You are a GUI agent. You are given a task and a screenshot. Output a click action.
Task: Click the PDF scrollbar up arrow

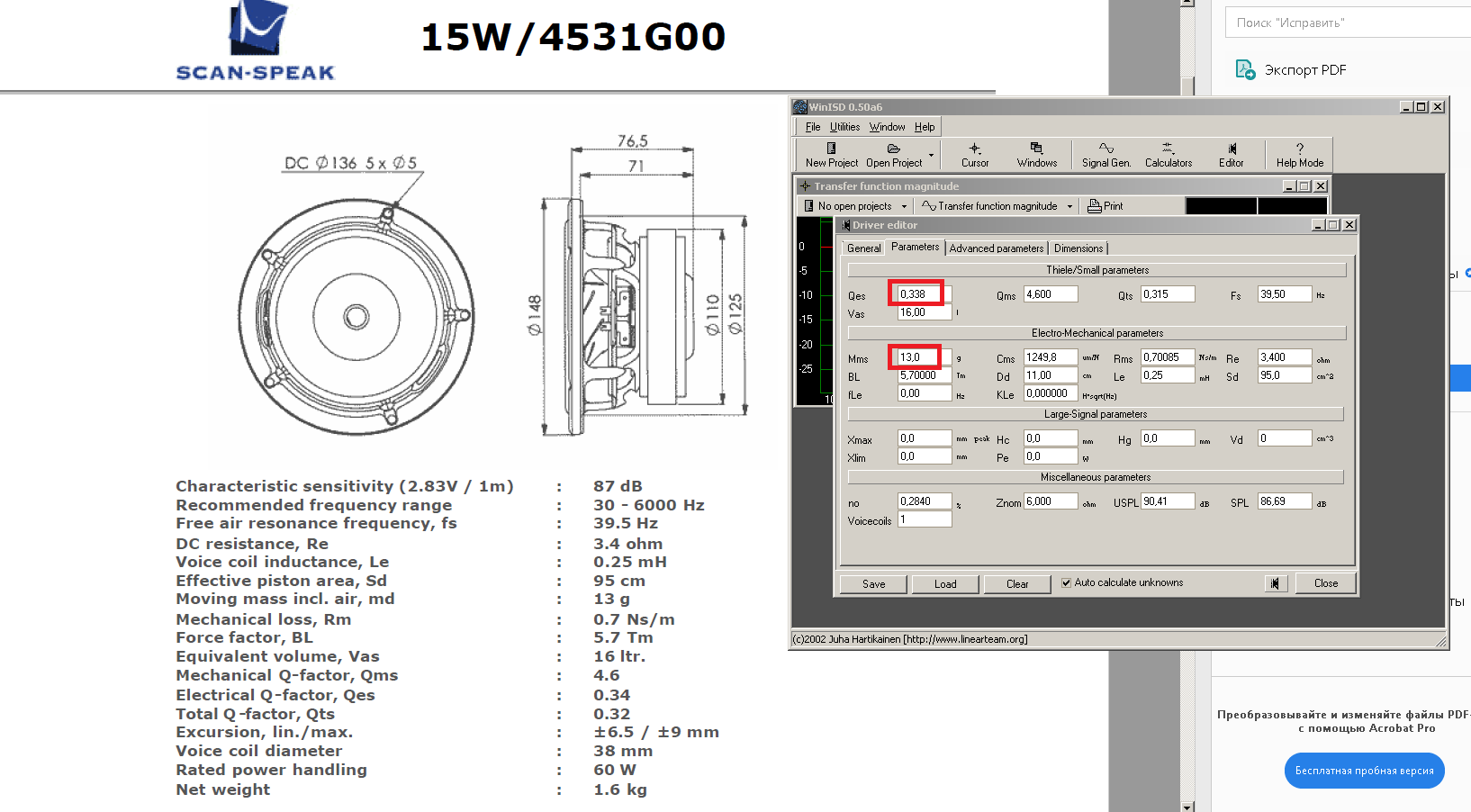point(1187,4)
